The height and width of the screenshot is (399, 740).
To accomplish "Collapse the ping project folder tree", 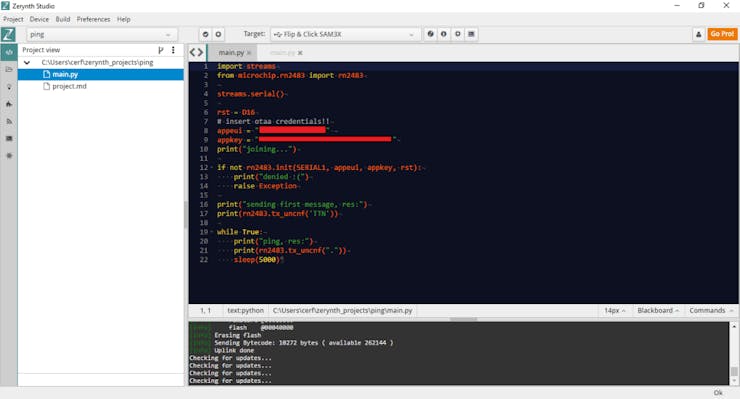I will coord(27,62).
